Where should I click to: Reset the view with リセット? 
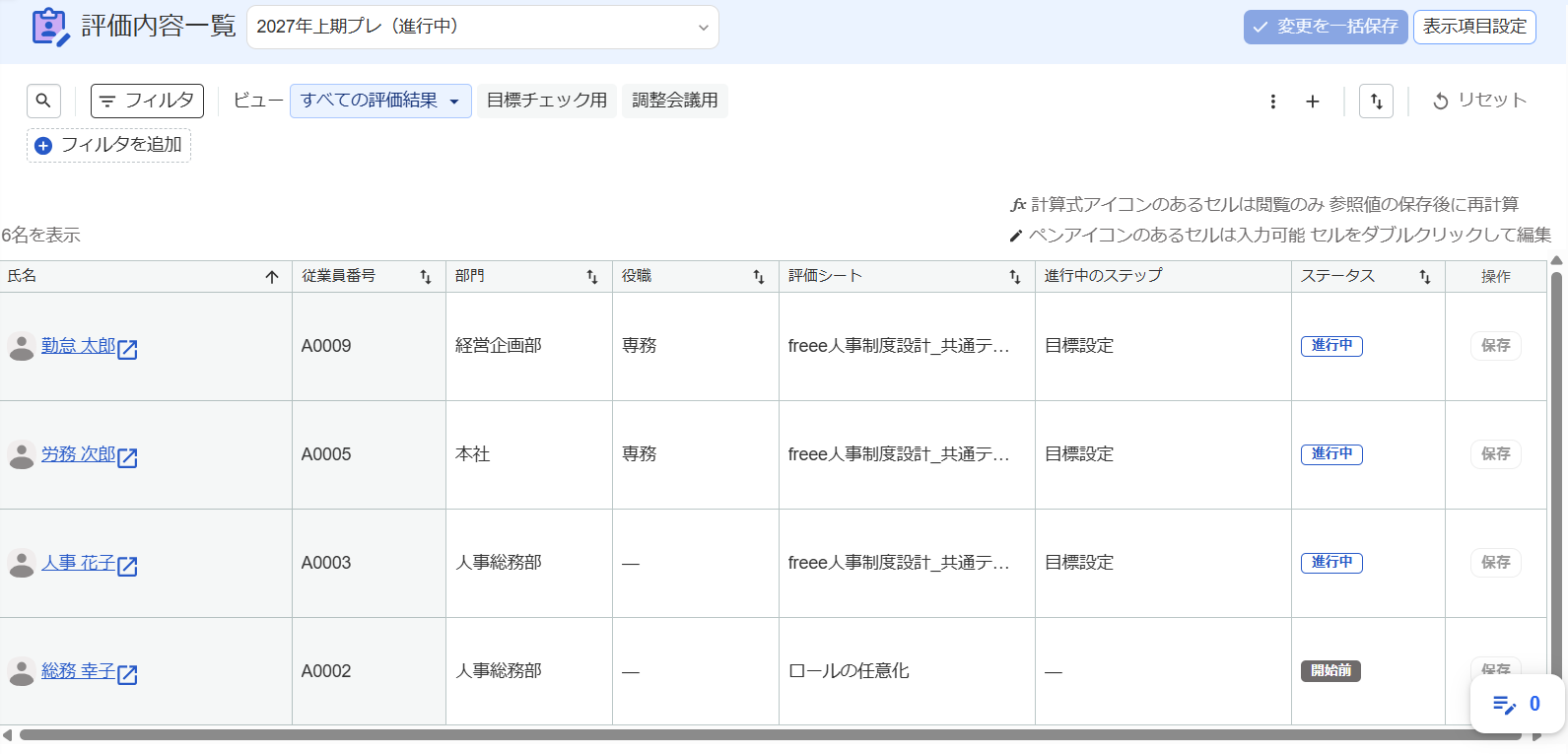click(1479, 101)
